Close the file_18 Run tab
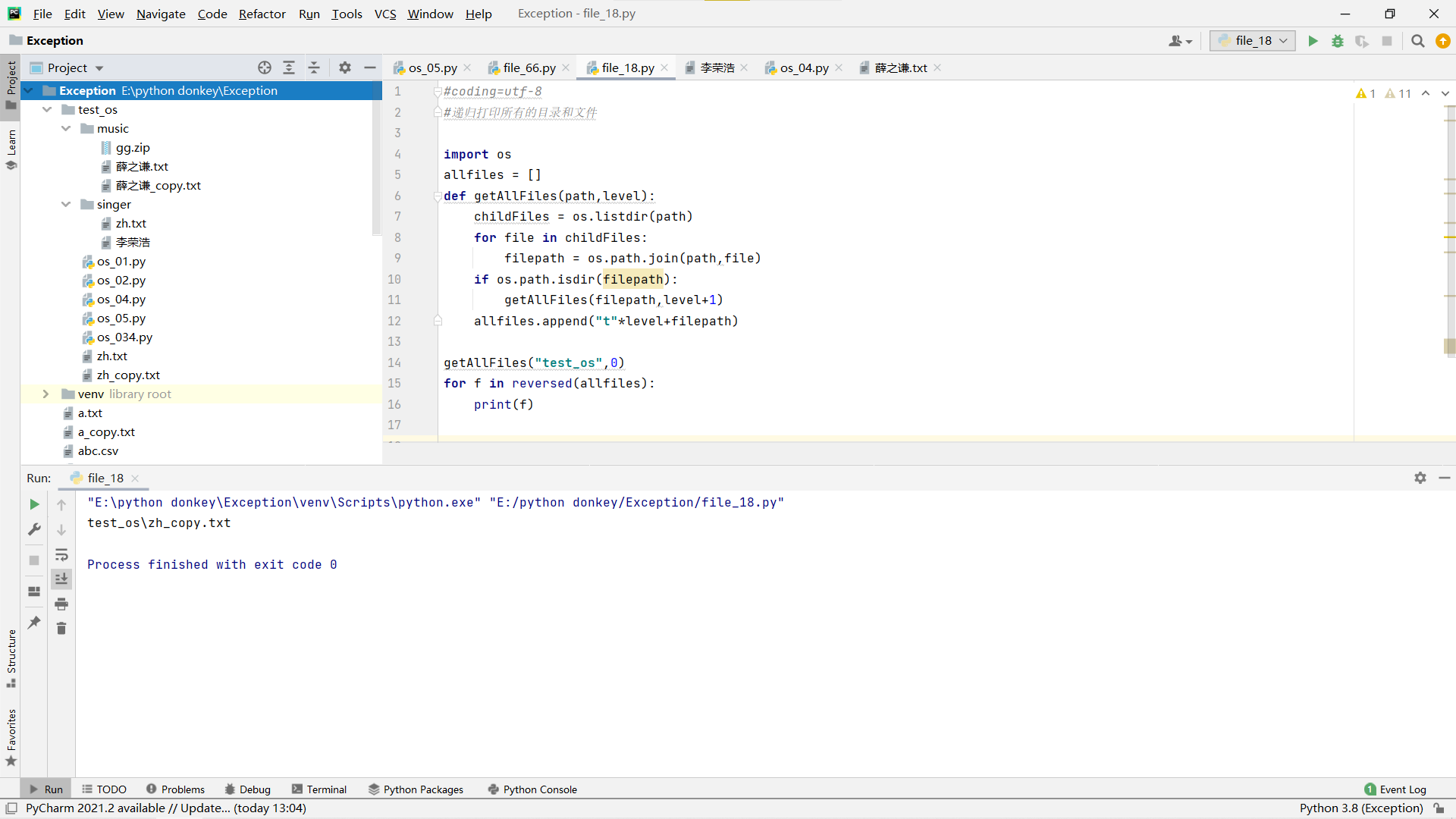 (x=135, y=478)
